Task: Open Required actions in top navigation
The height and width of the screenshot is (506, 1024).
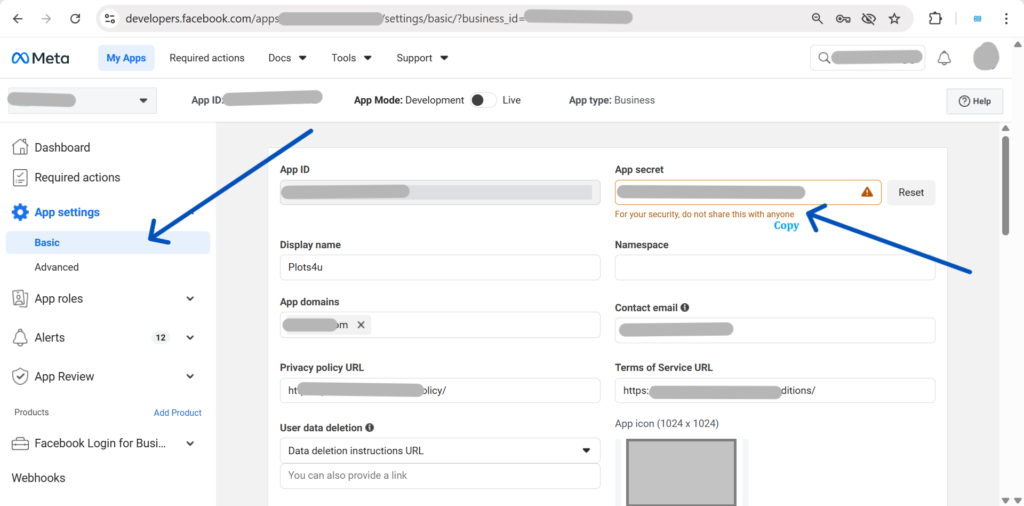Action: [207, 58]
